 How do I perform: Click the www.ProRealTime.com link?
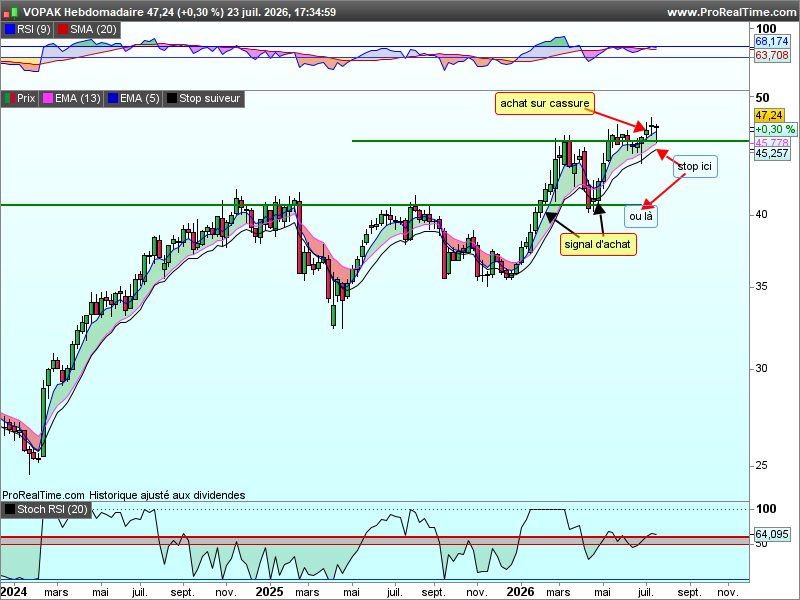click(x=733, y=12)
